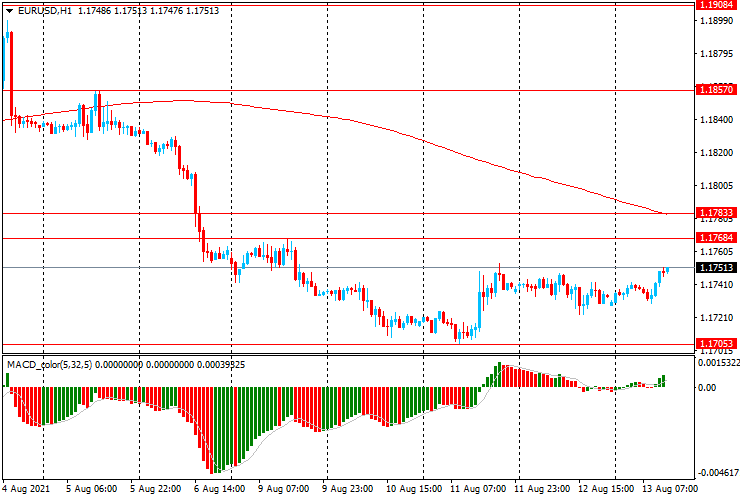Click the black current price label 1.17513

716,268
